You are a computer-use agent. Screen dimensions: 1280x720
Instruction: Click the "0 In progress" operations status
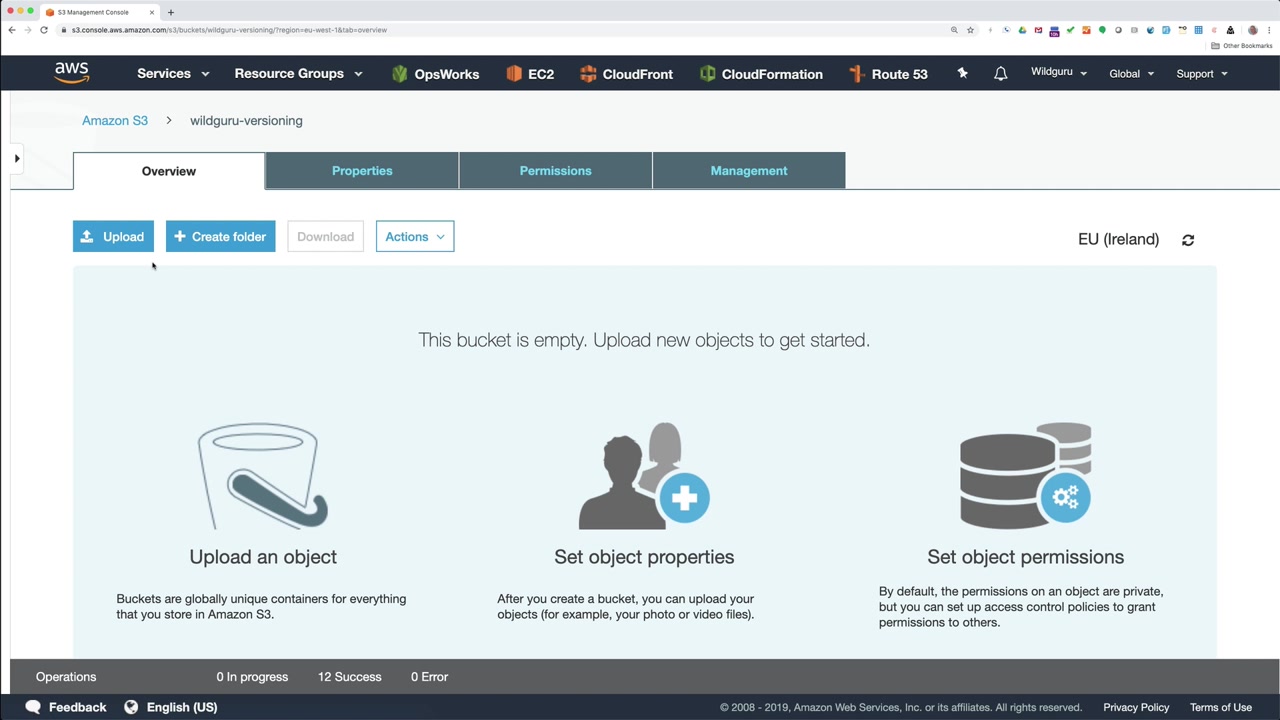point(252,677)
